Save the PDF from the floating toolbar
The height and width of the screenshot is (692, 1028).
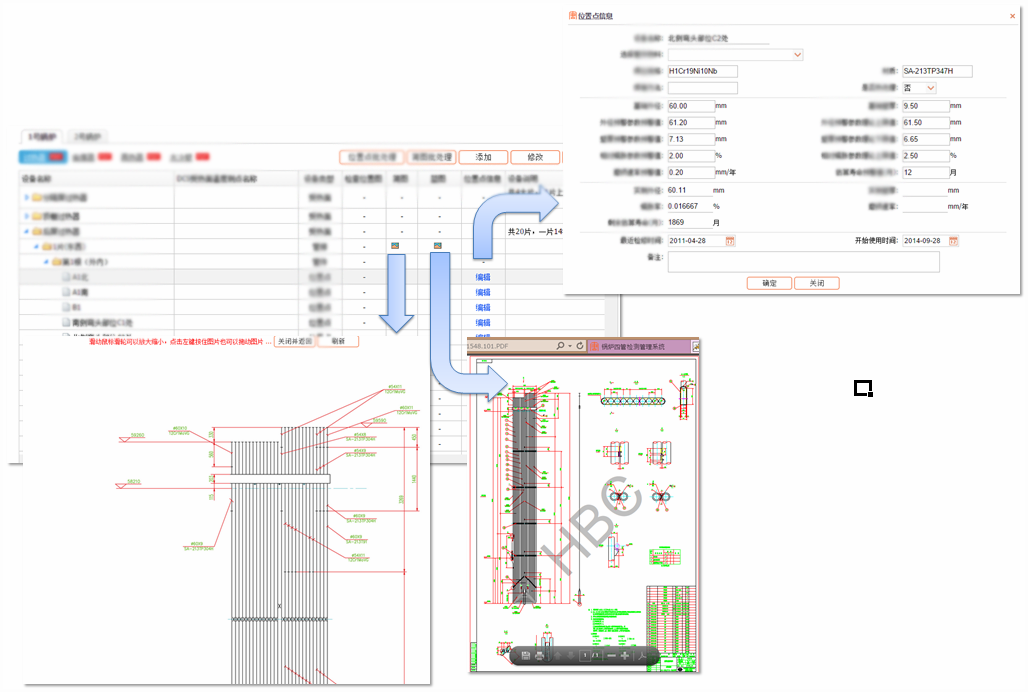pos(526,655)
